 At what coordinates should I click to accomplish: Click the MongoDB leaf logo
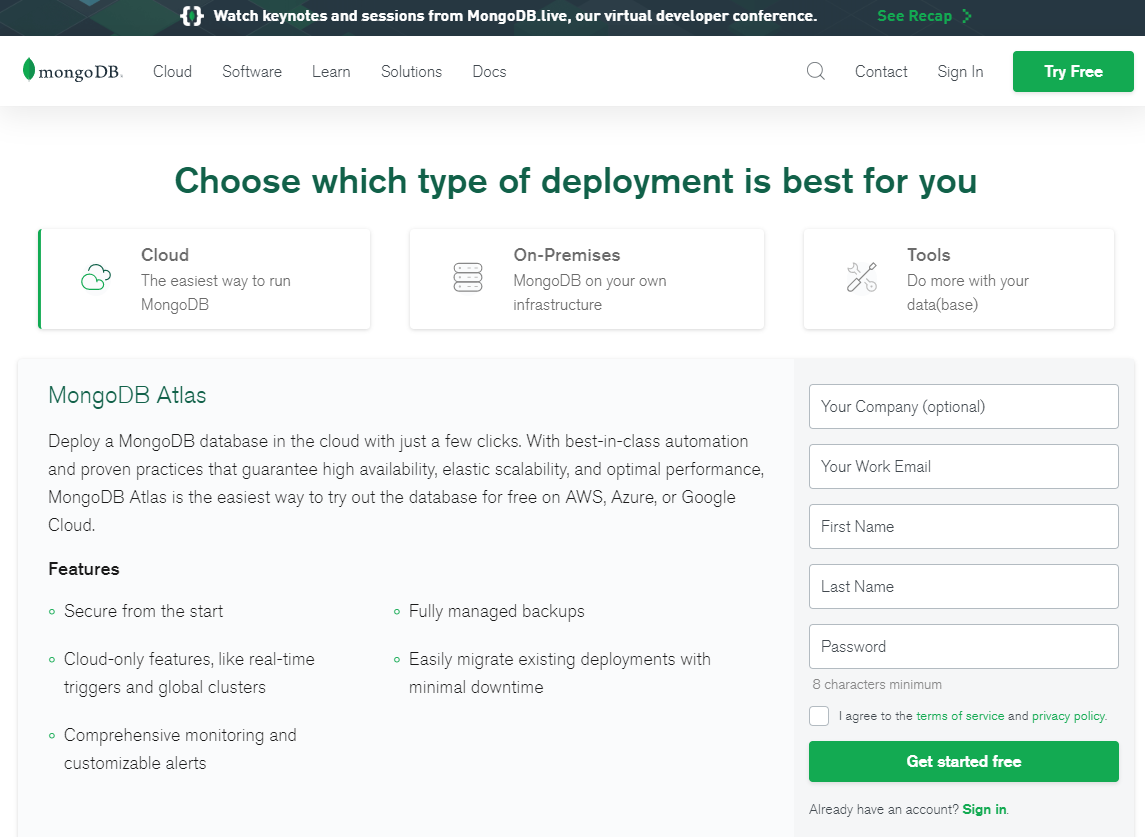pos(28,69)
